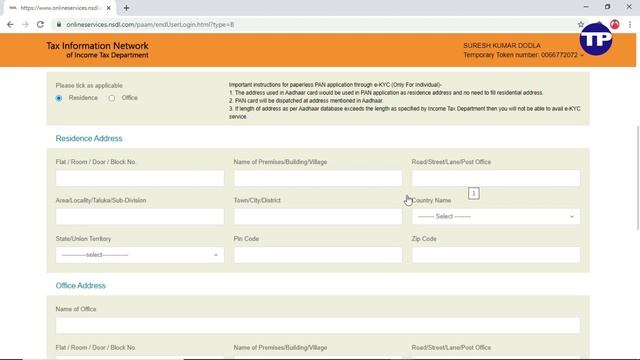Open the Chrome three-dot menu
Image resolution: width=640 pixels, height=360 pixels.
[630, 24]
